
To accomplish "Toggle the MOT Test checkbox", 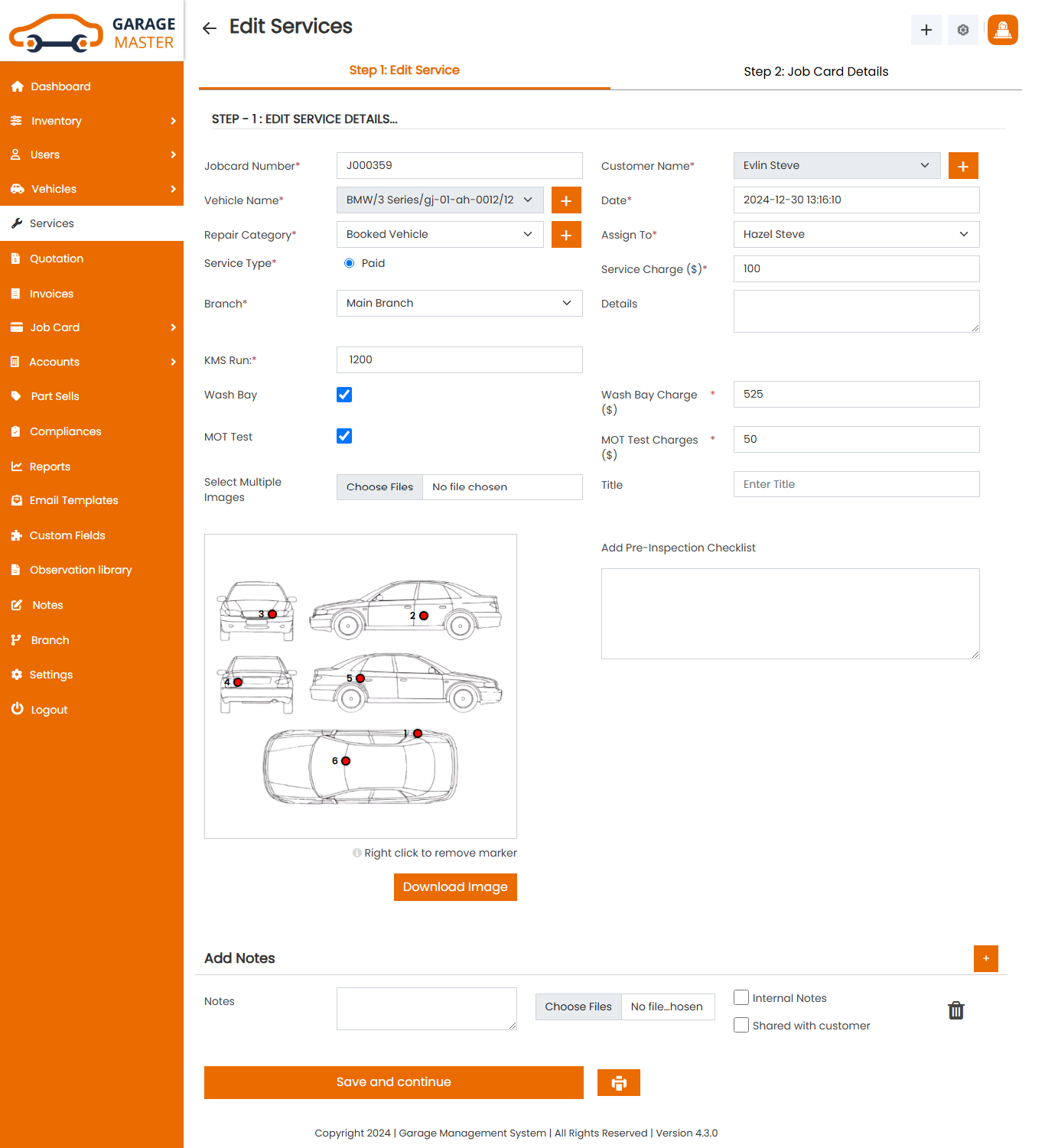I will coord(344,436).
